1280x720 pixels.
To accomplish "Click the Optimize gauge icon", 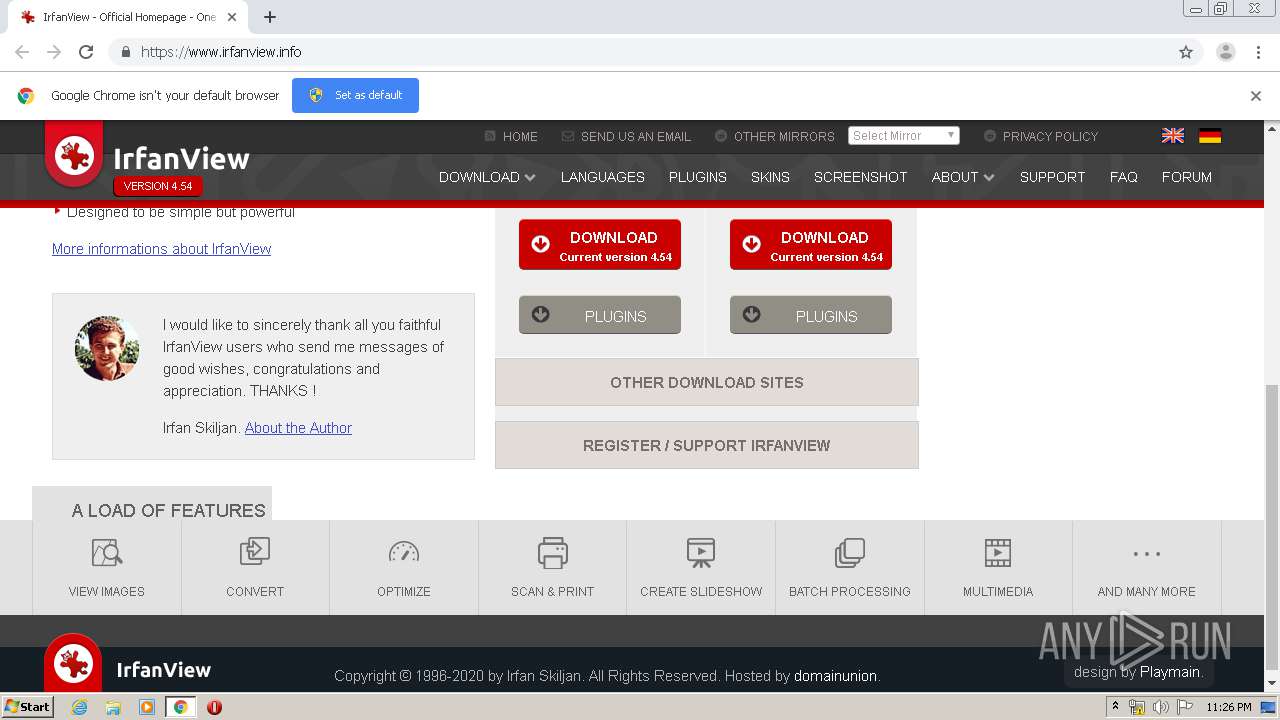I will pos(404,552).
